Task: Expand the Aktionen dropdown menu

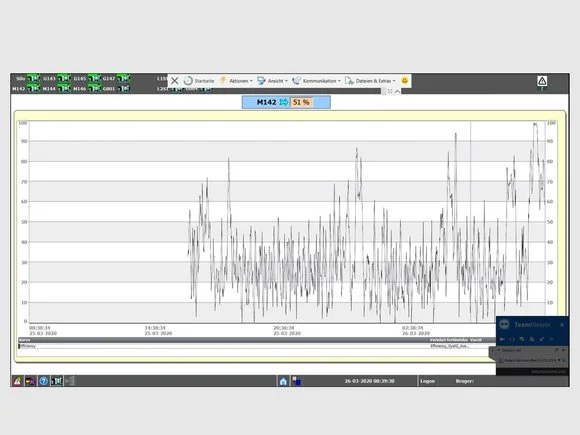Action: coord(236,81)
